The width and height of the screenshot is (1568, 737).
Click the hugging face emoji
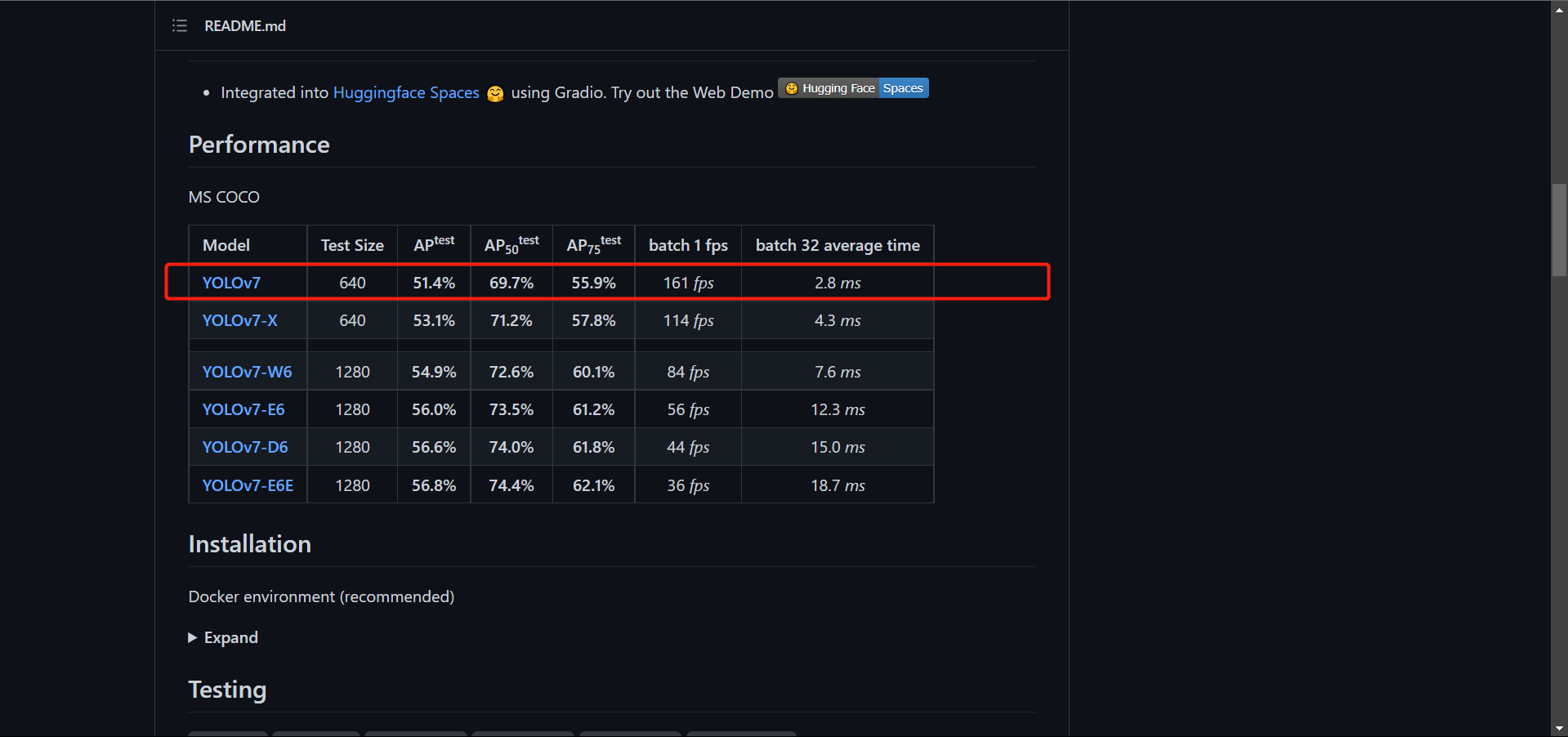tap(495, 94)
